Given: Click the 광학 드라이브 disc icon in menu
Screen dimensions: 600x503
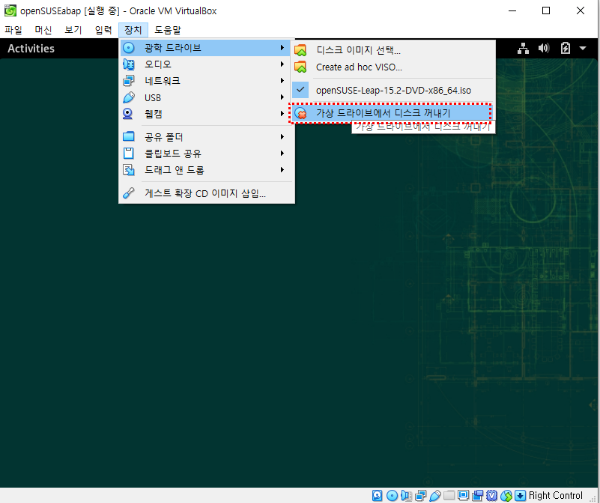Looking at the screenshot, I should point(129,48).
